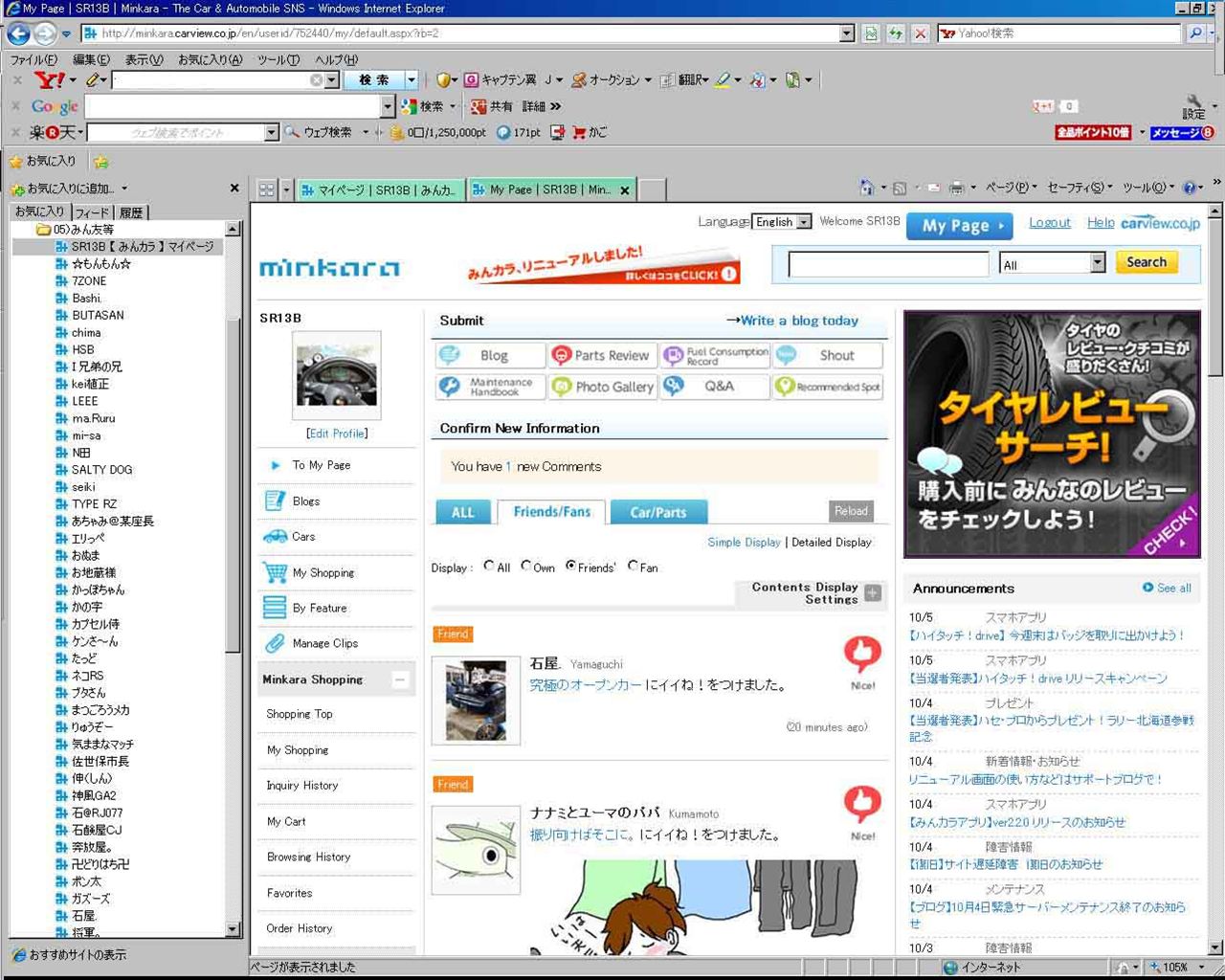Open the search category dropdown showing All
This screenshot has height=980, width=1225.
point(1052,262)
